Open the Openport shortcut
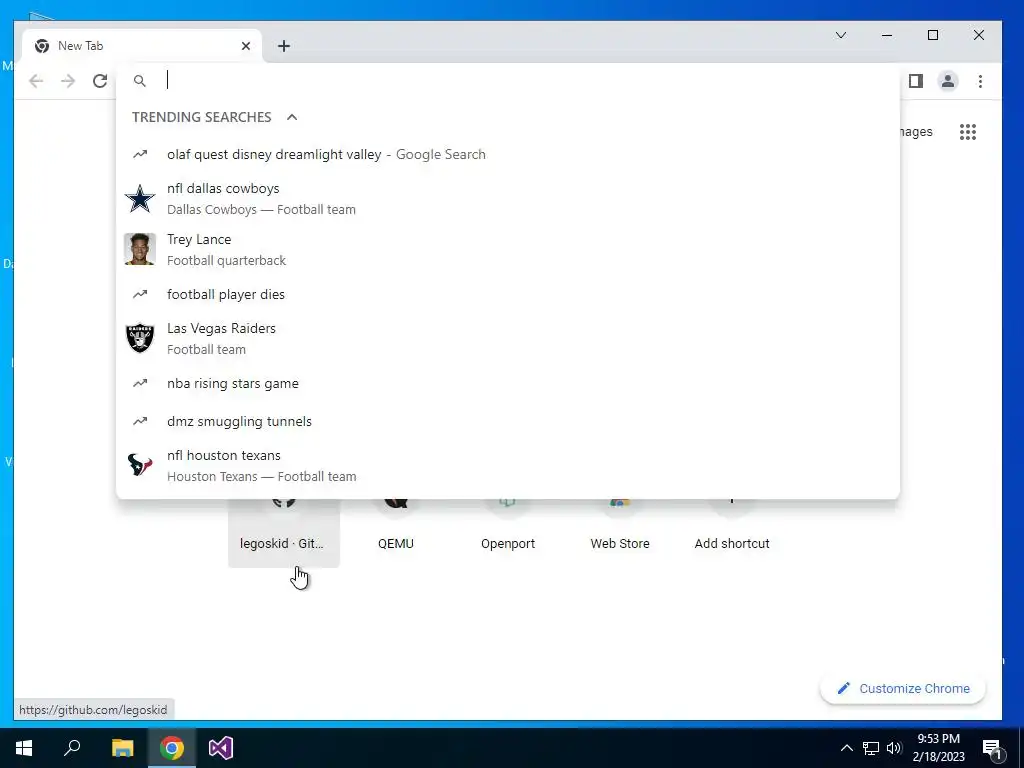 click(507, 532)
